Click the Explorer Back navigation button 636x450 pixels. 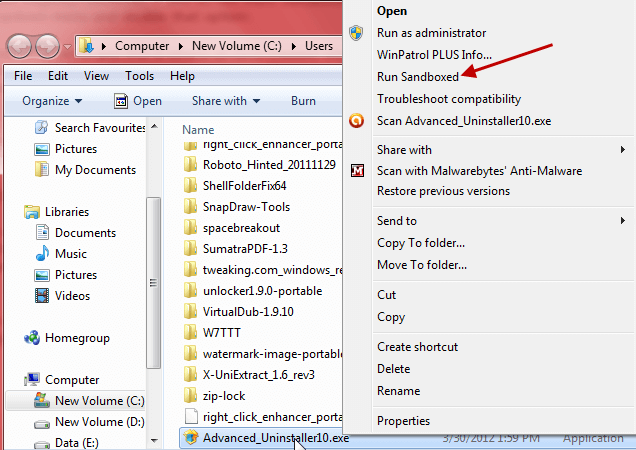(x=19, y=46)
